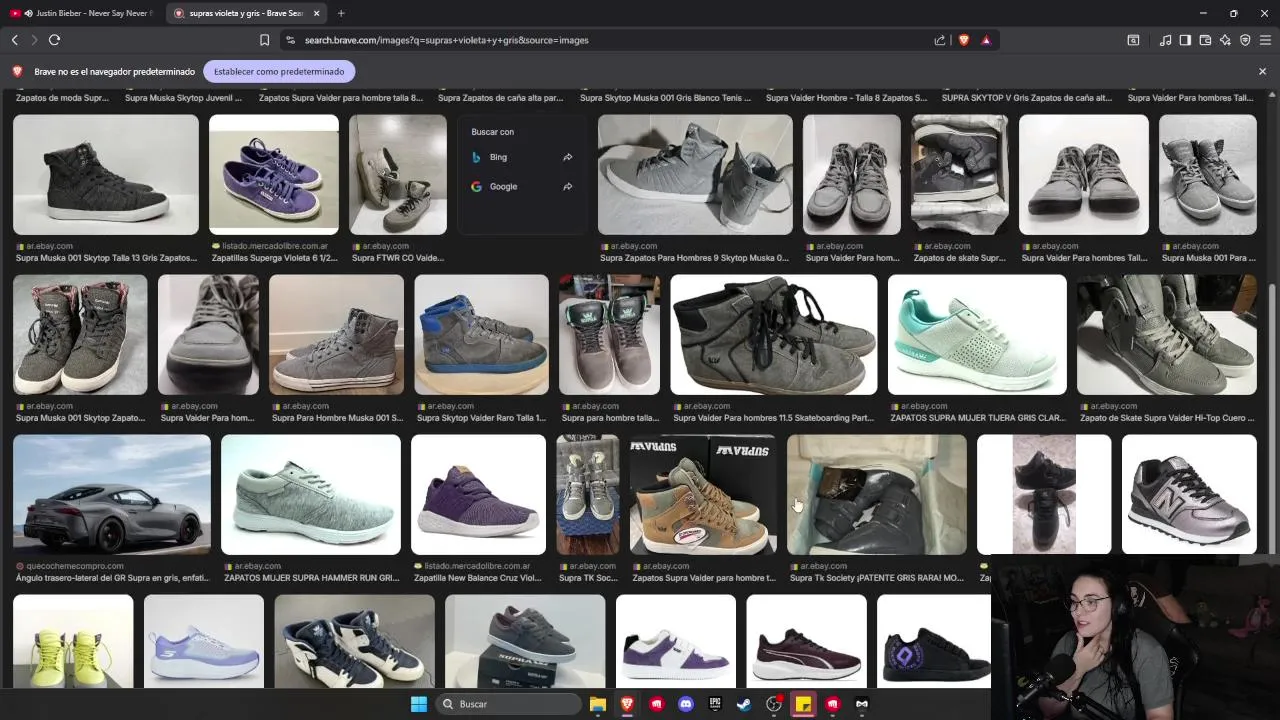
Task: Open Supra Tk Society box image
Action: [877, 494]
